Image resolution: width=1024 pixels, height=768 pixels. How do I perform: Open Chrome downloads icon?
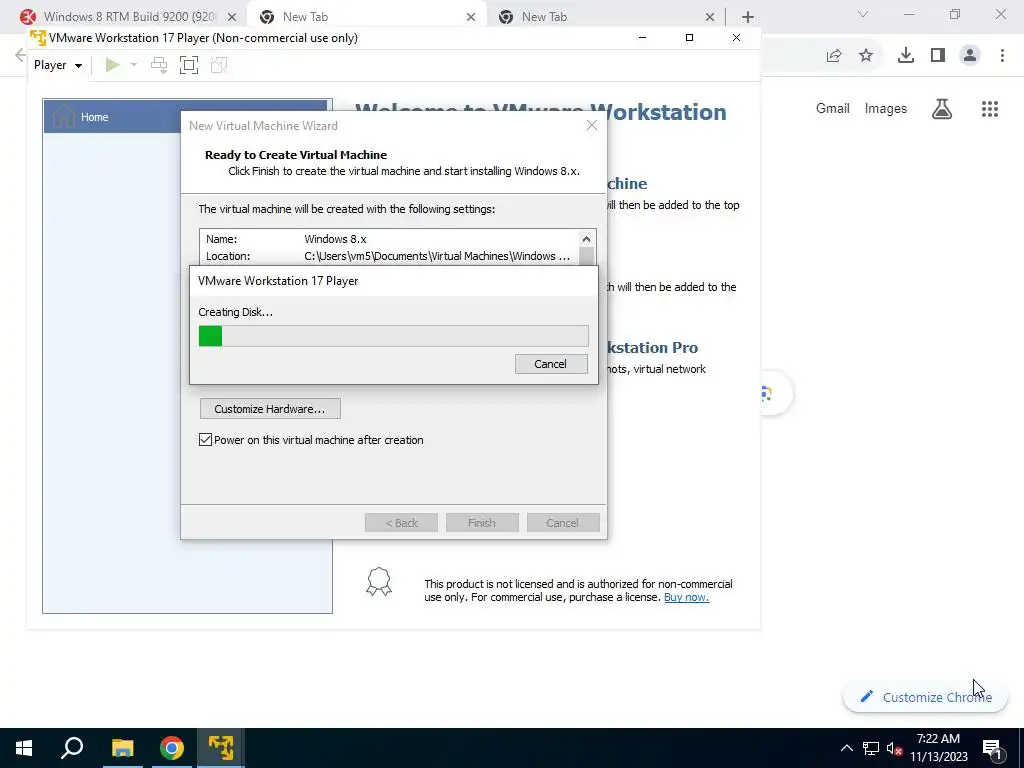coord(906,56)
